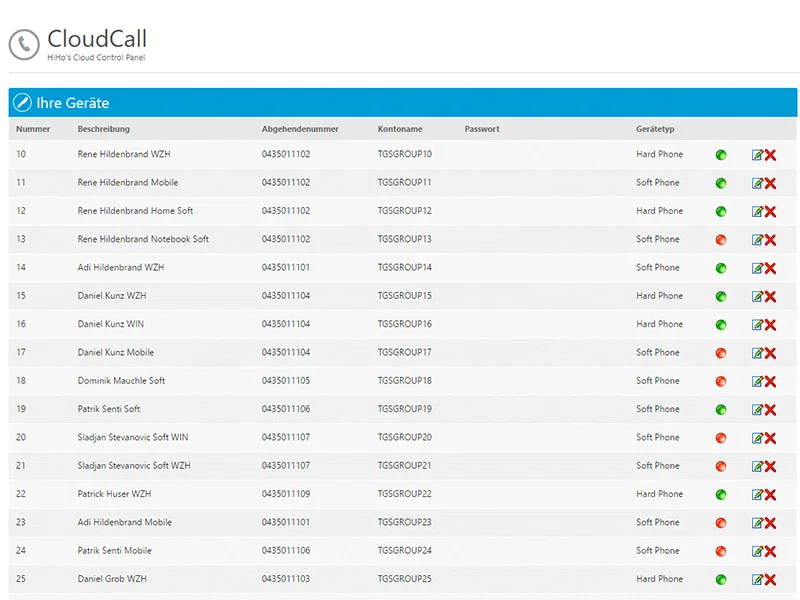Screen dimensions: 800x600
Task: Click the Kontoname column header
Action: [x=400, y=129]
